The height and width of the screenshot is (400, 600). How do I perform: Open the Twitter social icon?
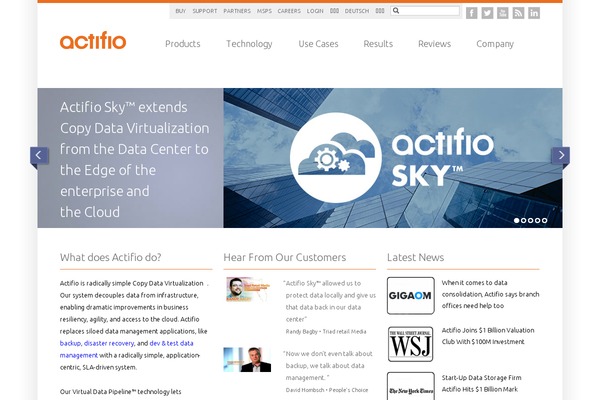point(487,13)
